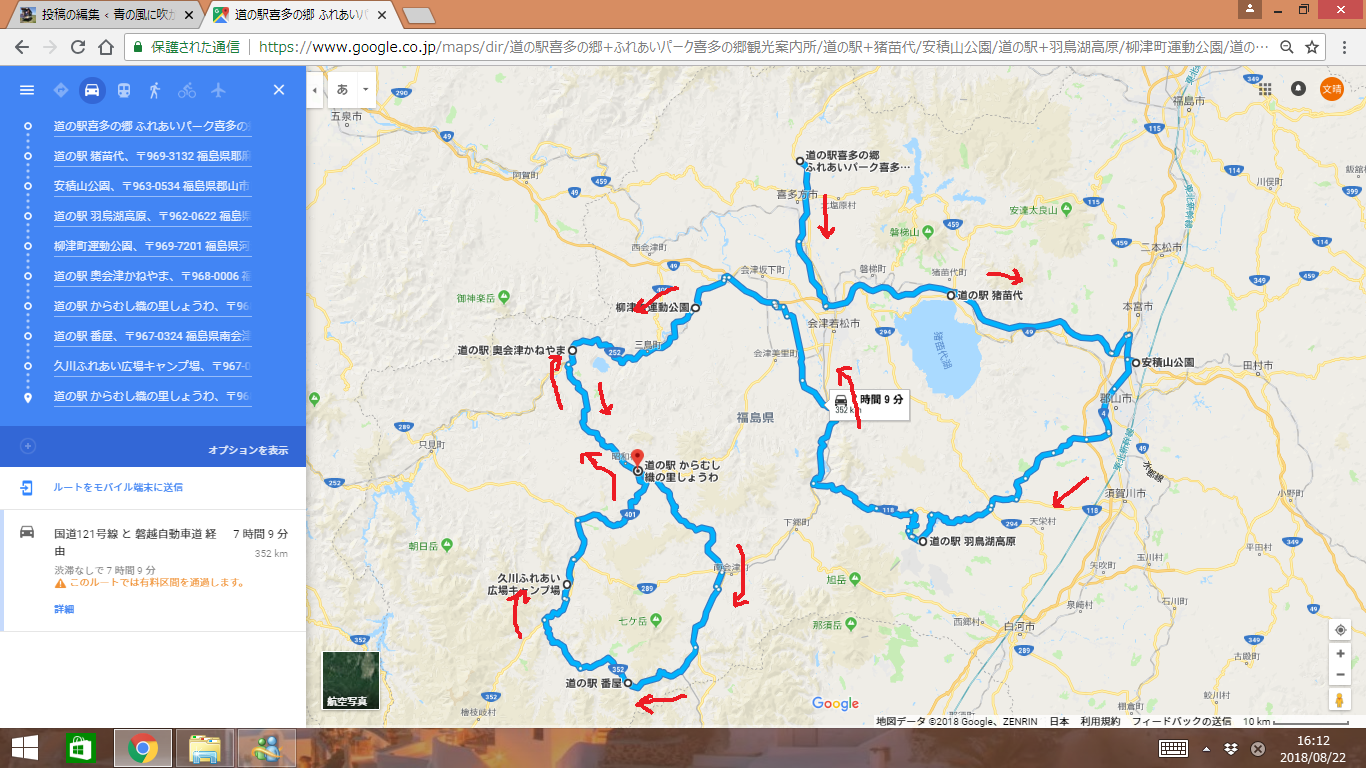1366x768 pixels.
Task: Click Pegman to enable Street View
Action: 1340,700
